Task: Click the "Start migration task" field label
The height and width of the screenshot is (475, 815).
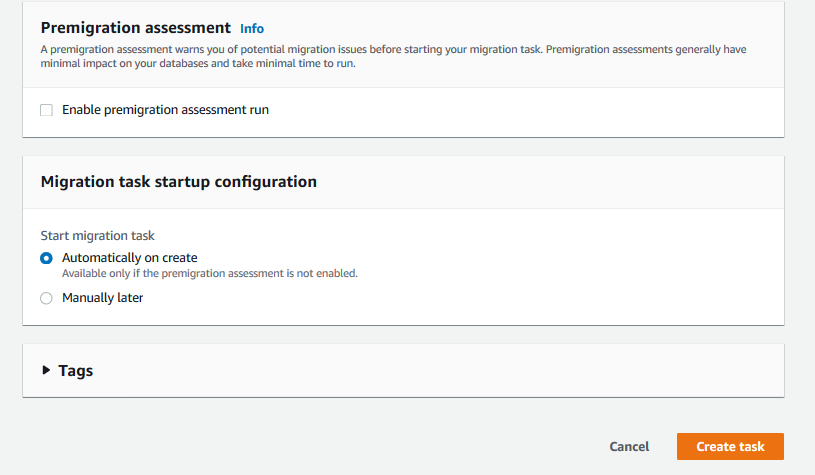Action: click(x=97, y=236)
